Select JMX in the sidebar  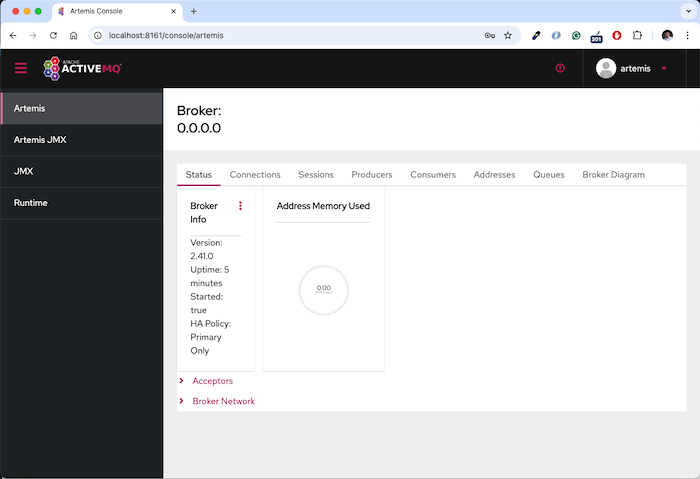click(x=82, y=171)
